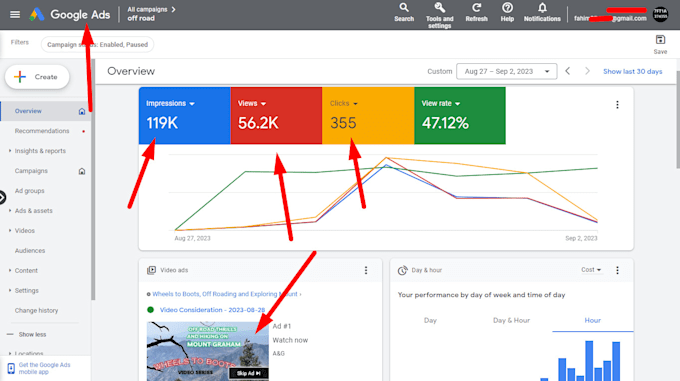Open Wheels to Boots campaign link
Screen dimensions: 680x381
225,294
